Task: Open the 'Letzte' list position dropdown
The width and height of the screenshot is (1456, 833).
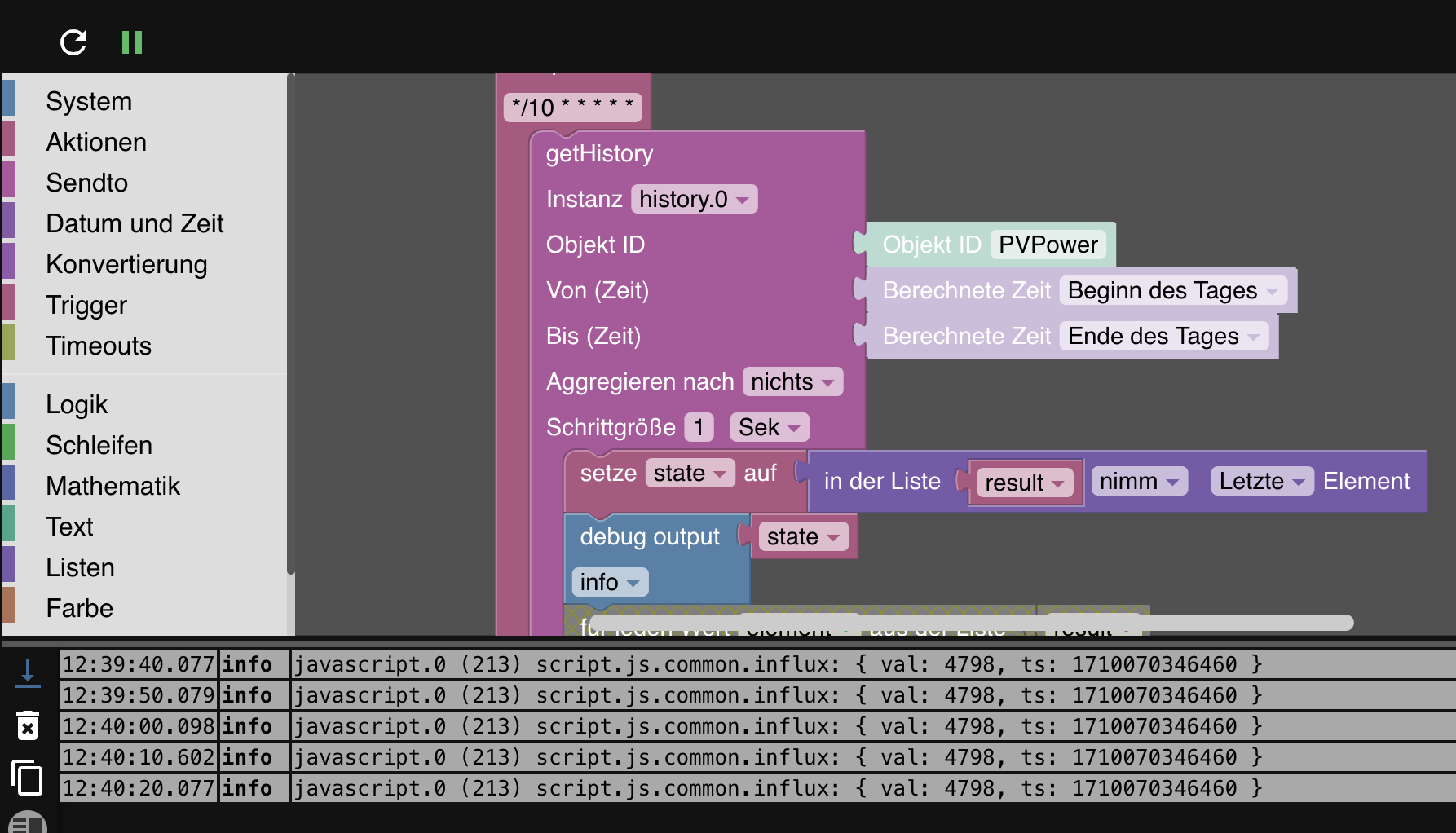Action: [1262, 481]
